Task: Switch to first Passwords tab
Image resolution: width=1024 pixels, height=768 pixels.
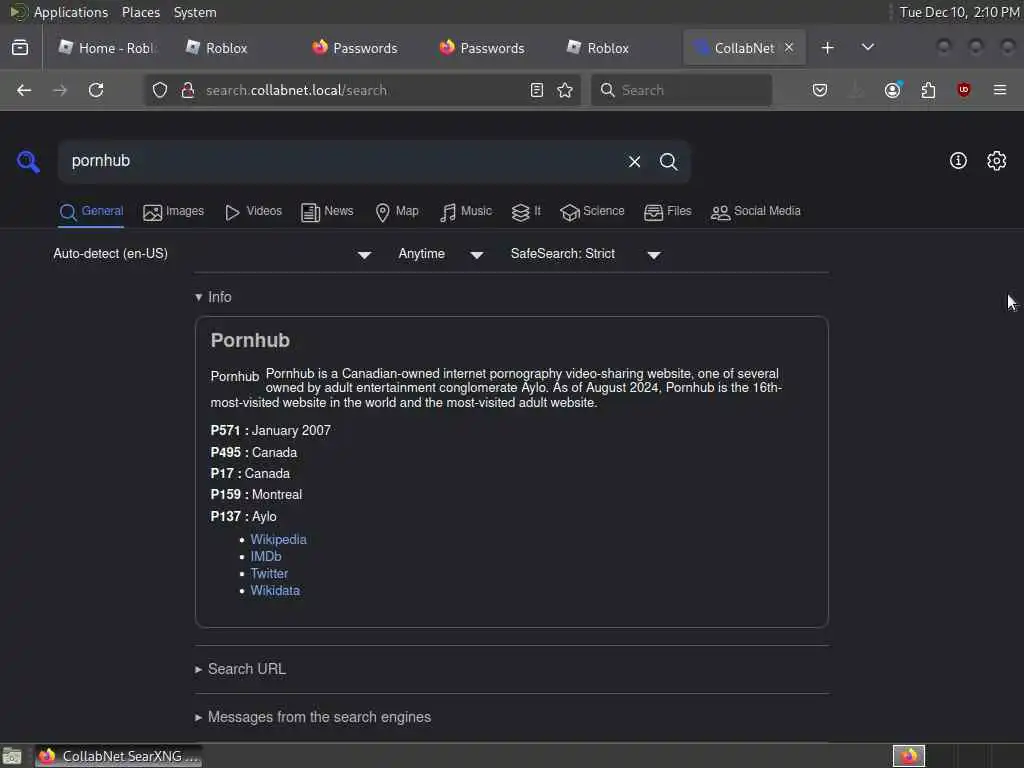Action: pos(355,48)
